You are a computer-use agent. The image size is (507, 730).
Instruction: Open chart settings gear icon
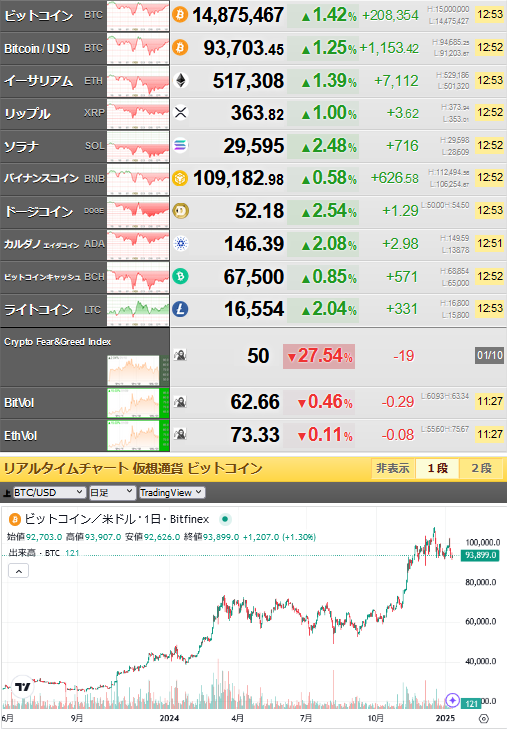(x=484, y=718)
